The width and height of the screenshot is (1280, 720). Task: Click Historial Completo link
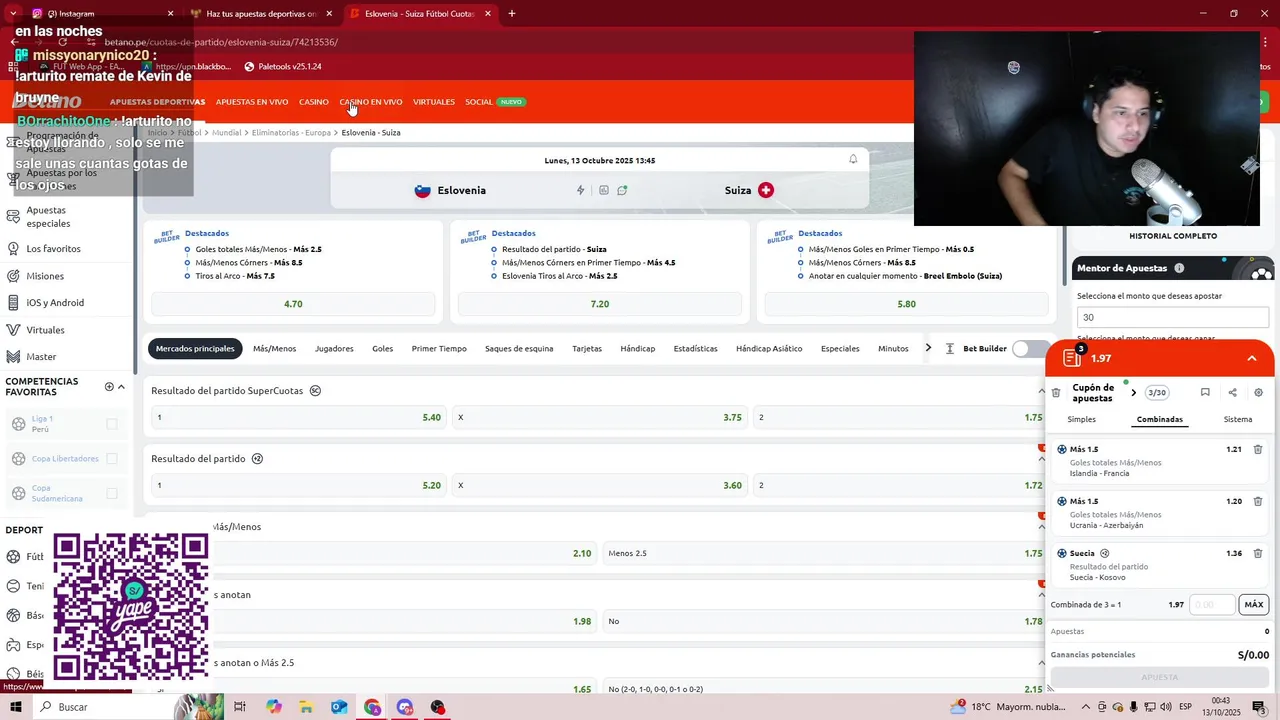1173,236
